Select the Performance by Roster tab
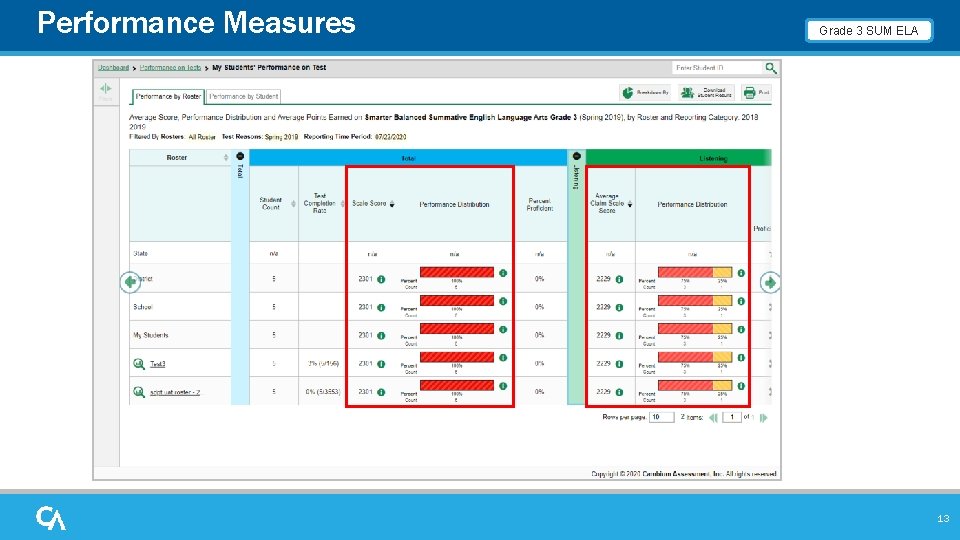Viewport: 960px width, 540px height. tap(168, 97)
